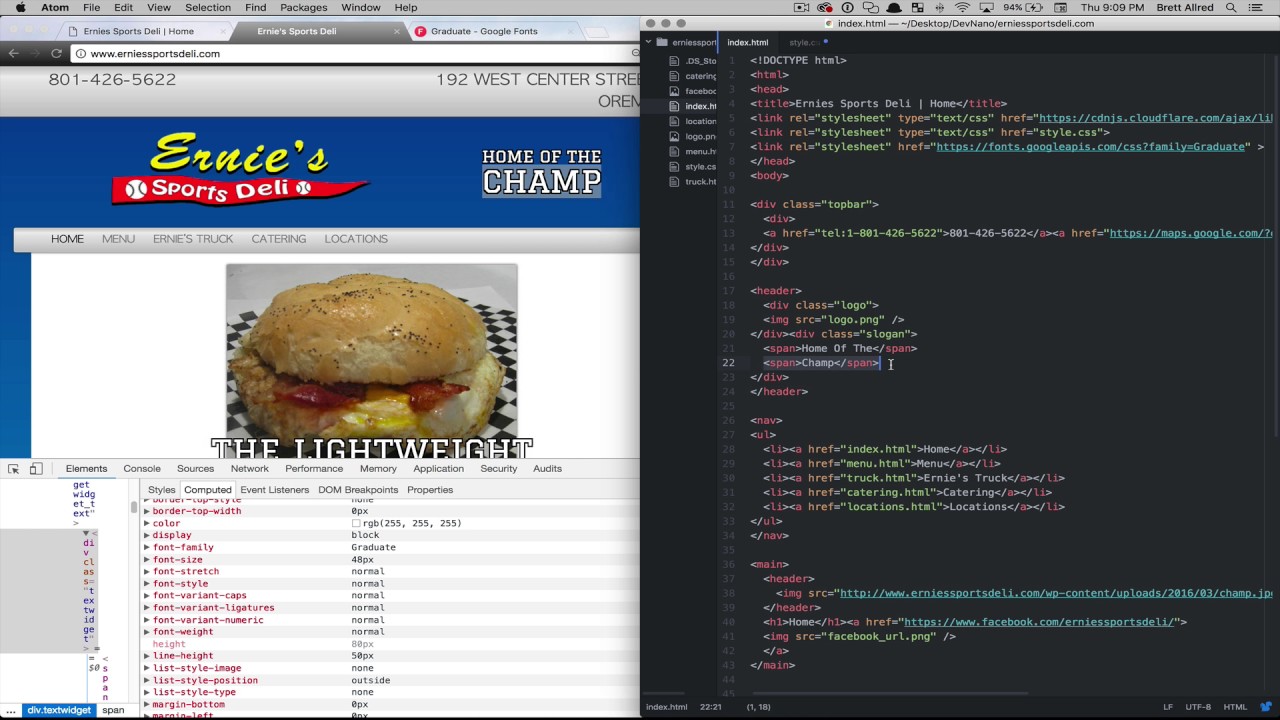Close the Ernie's Sports Deli browser tab
The height and width of the screenshot is (720, 1280).
[x=397, y=31]
